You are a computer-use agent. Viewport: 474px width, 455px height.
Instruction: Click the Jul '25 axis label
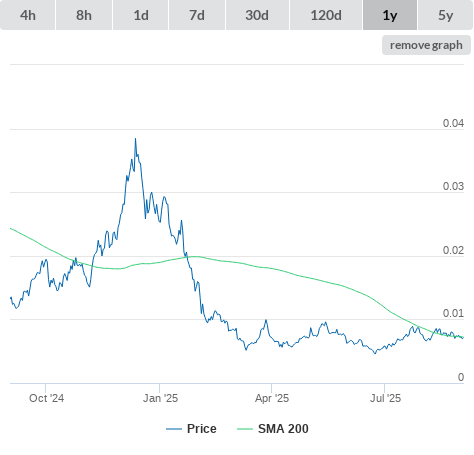point(385,398)
